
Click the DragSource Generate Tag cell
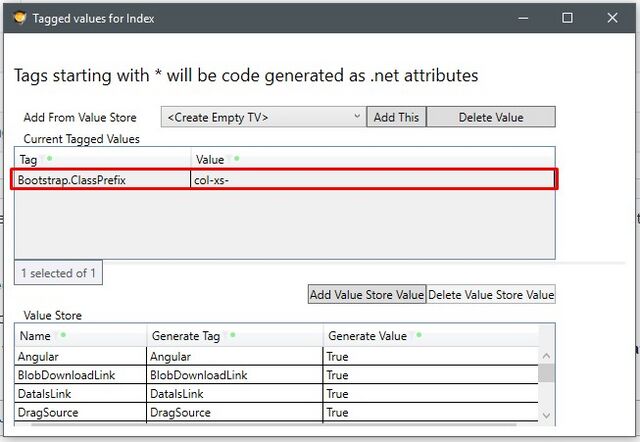(x=235, y=412)
